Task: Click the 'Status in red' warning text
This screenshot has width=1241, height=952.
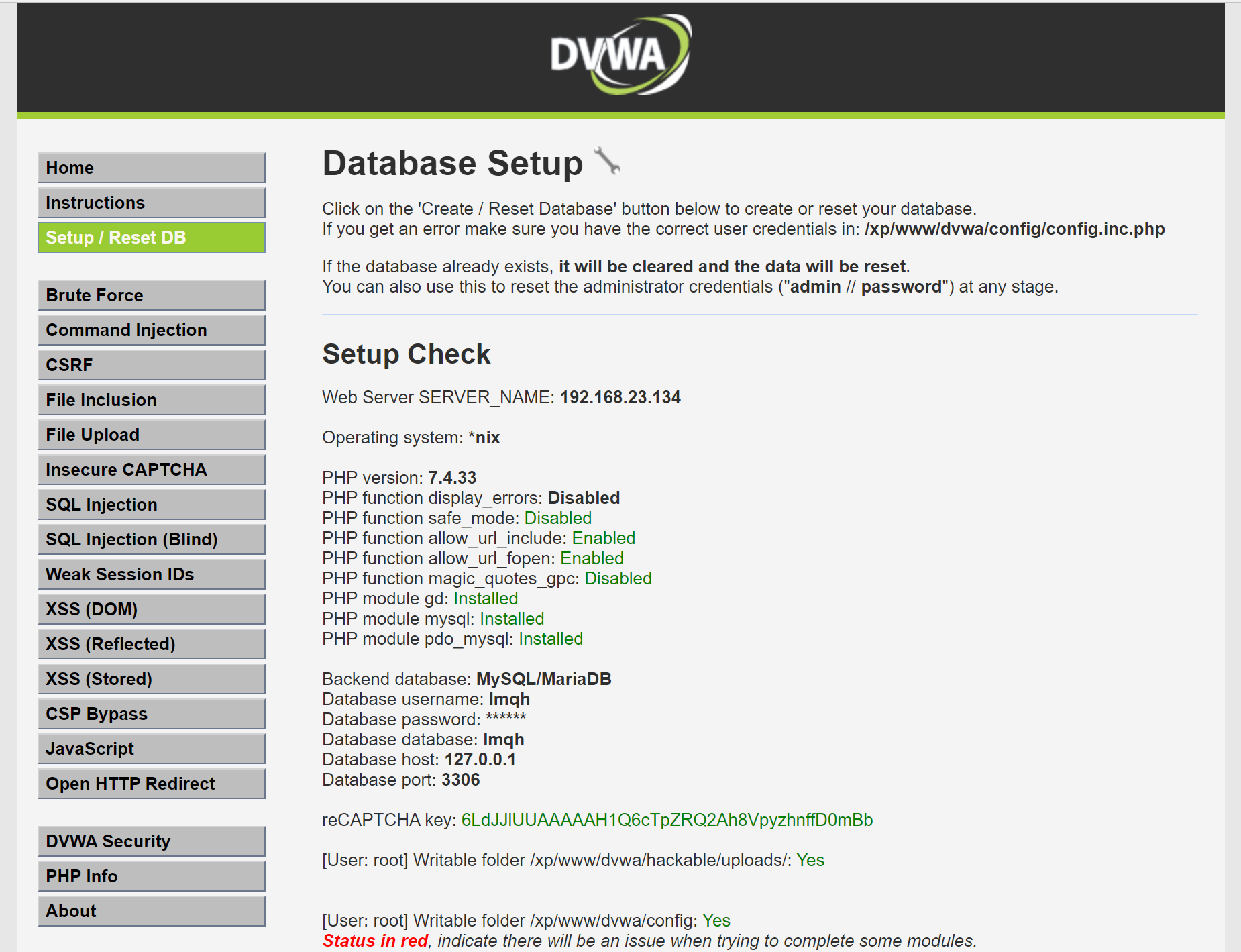Action: coord(375,941)
